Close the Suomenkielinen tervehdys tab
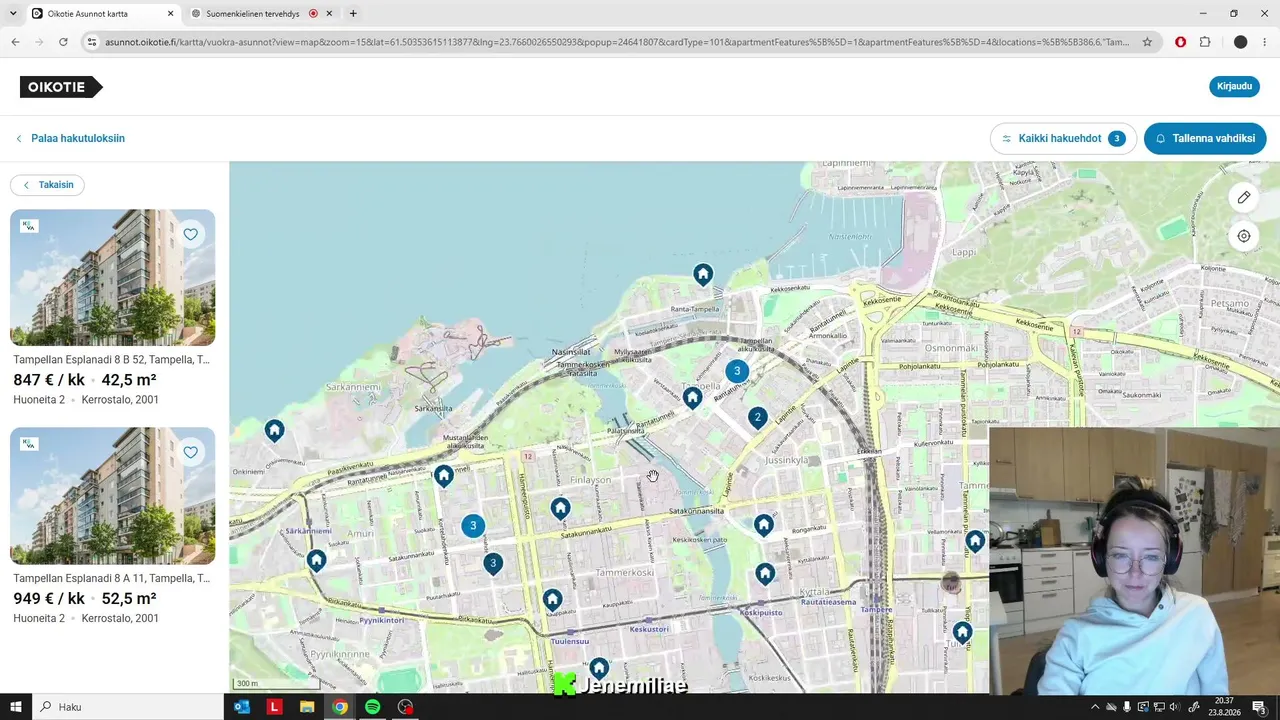 [x=331, y=14]
